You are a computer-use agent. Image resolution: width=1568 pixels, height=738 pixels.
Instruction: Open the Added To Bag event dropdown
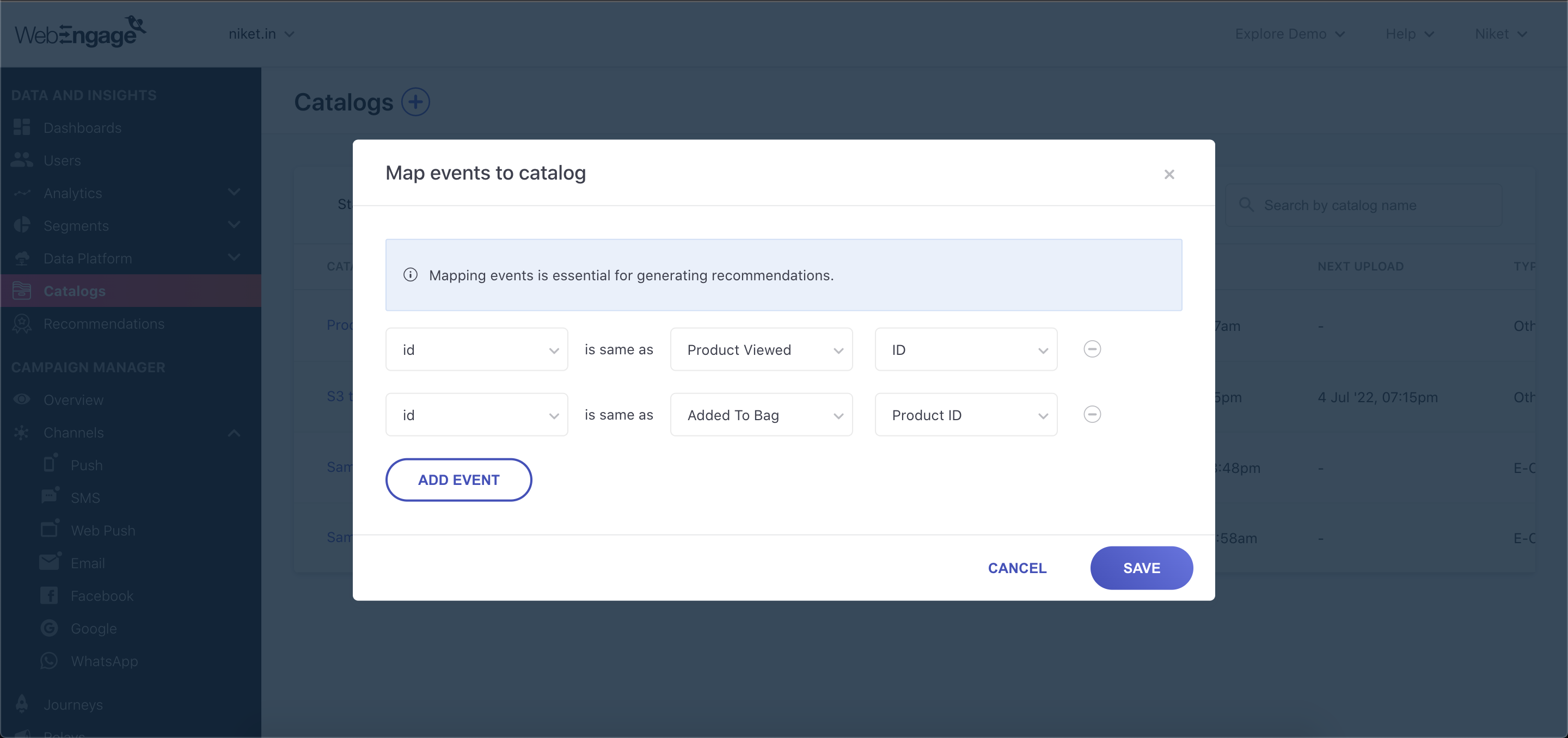pos(761,414)
